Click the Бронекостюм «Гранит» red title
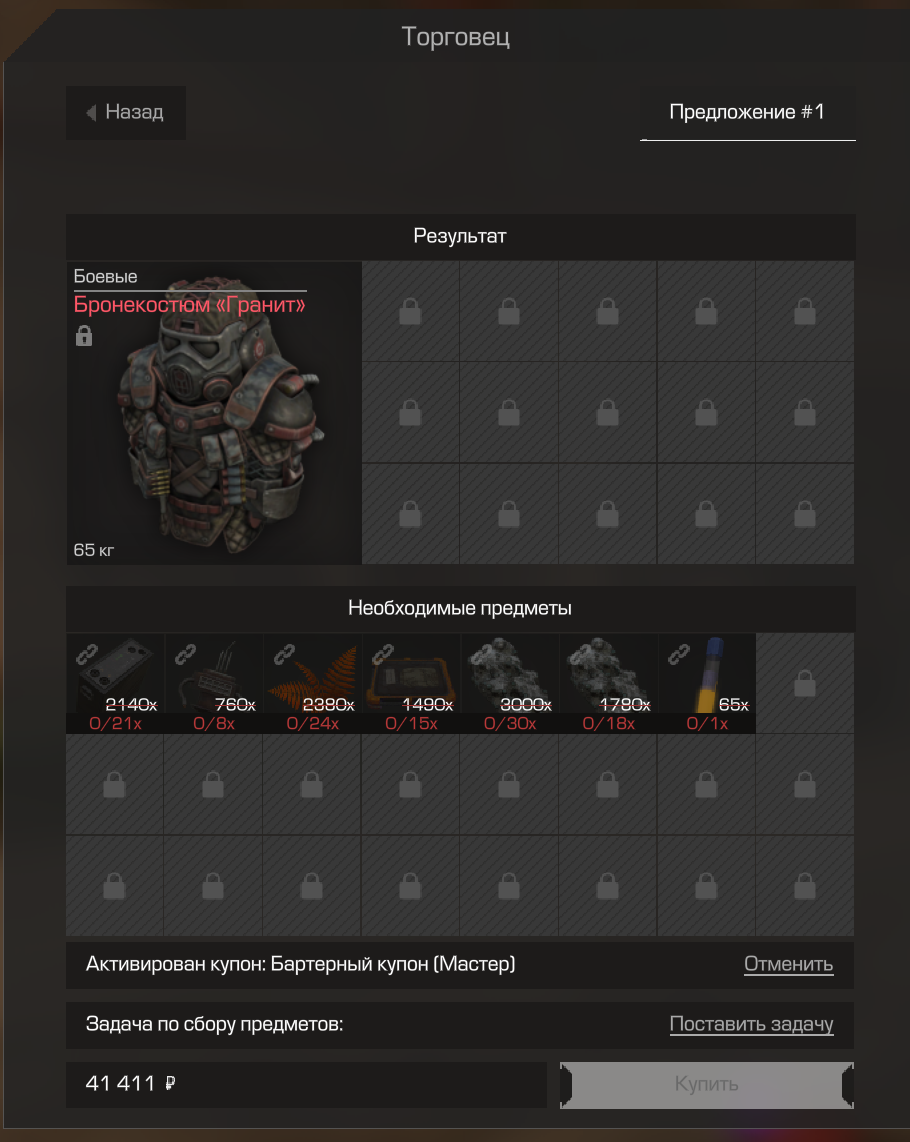The image size is (910, 1142). click(189, 304)
